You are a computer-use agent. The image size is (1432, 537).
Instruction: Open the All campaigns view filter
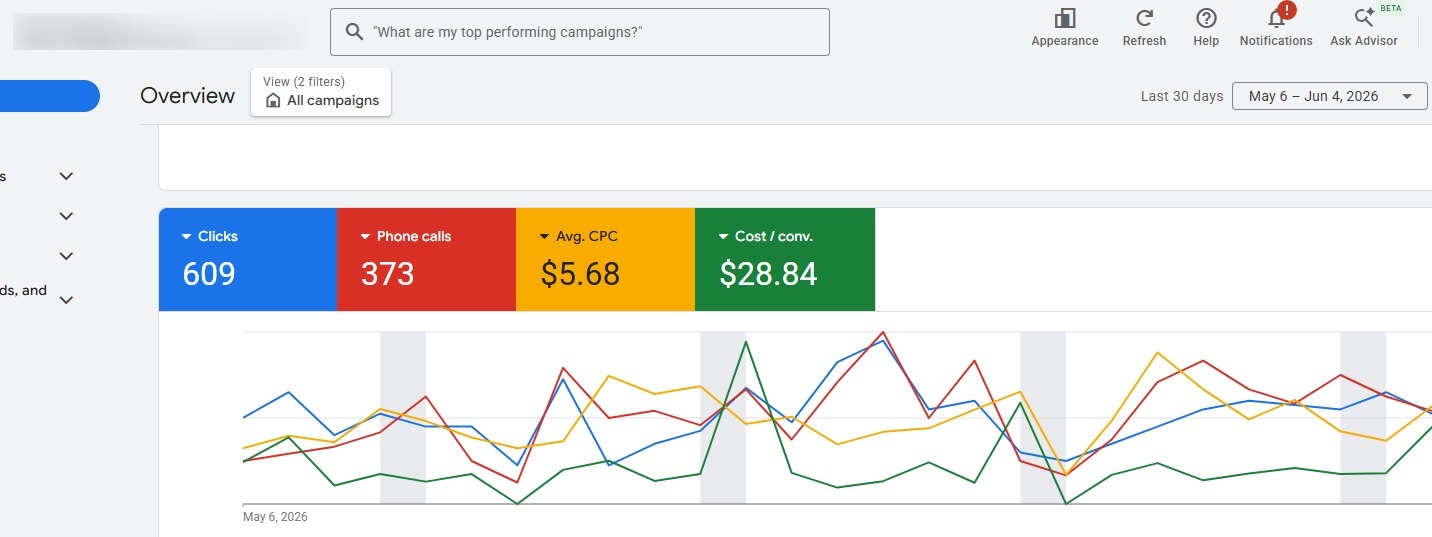pyautogui.click(x=321, y=92)
